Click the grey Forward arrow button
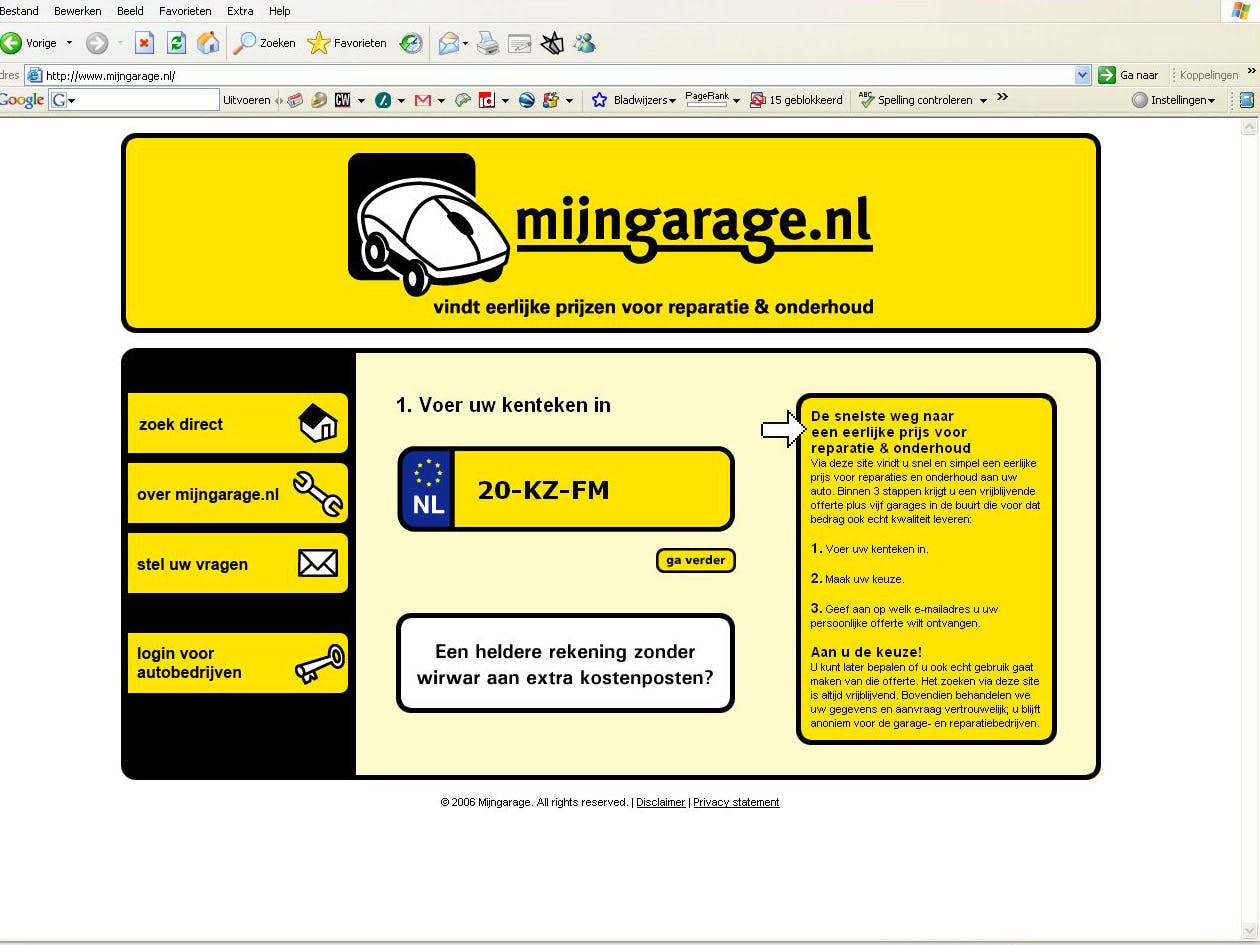The width and height of the screenshot is (1260, 945). (97, 43)
